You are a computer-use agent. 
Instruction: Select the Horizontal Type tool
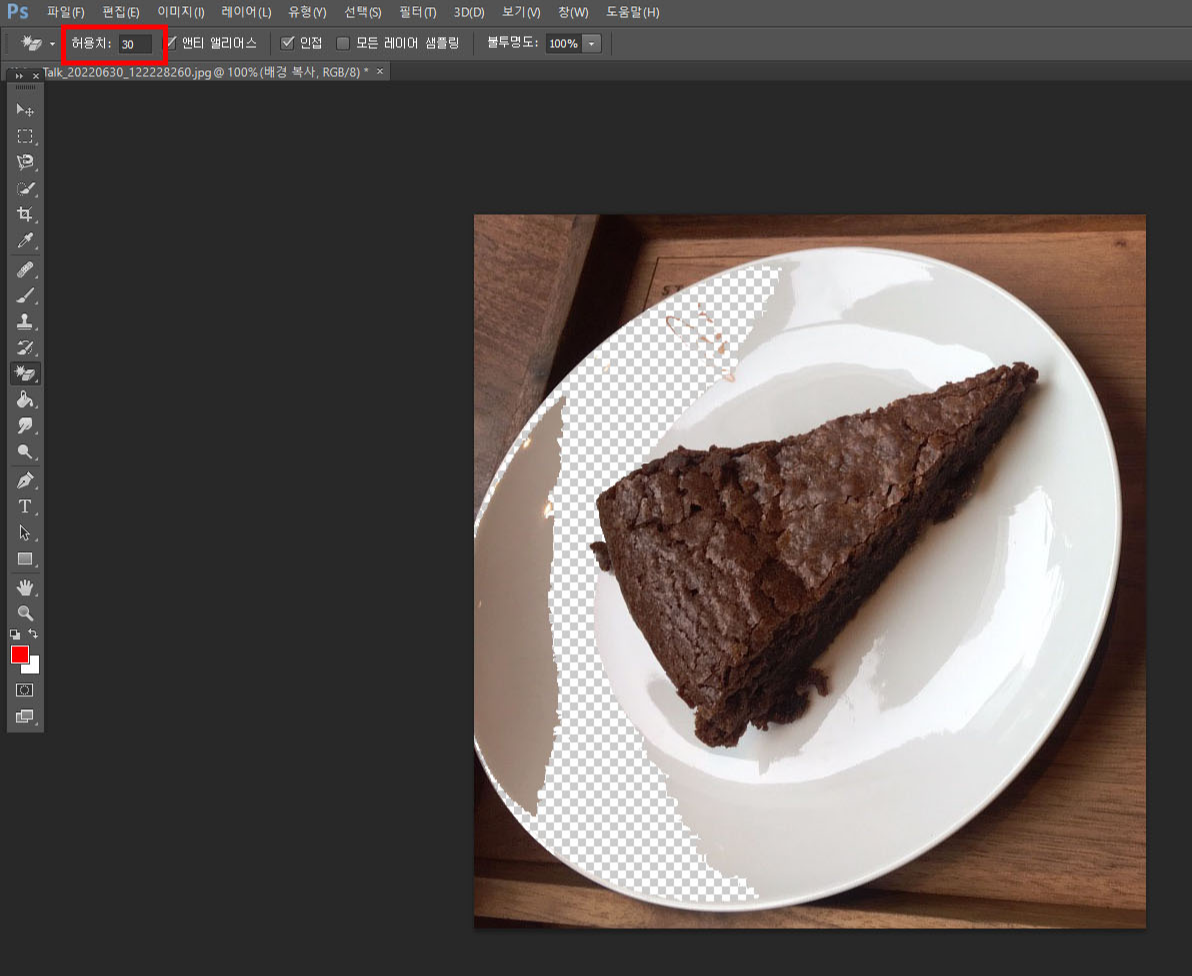25,506
